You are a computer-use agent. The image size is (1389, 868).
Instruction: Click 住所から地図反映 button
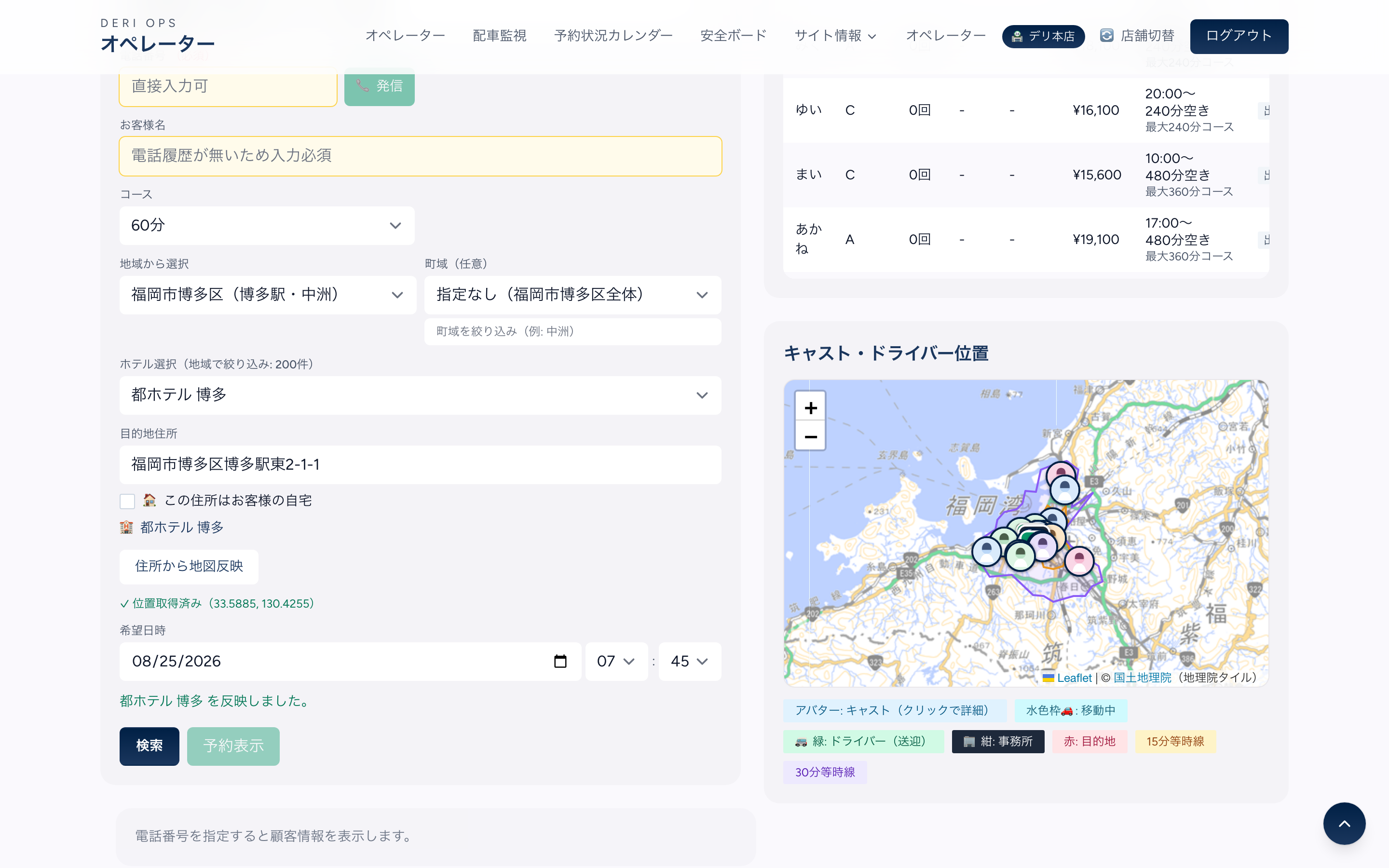(189, 566)
